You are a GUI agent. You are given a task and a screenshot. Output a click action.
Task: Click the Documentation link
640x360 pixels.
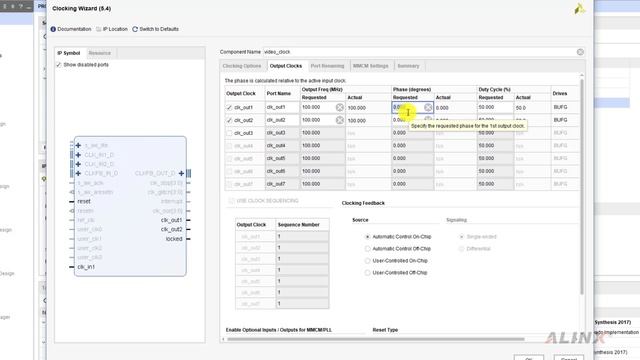tap(74, 29)
